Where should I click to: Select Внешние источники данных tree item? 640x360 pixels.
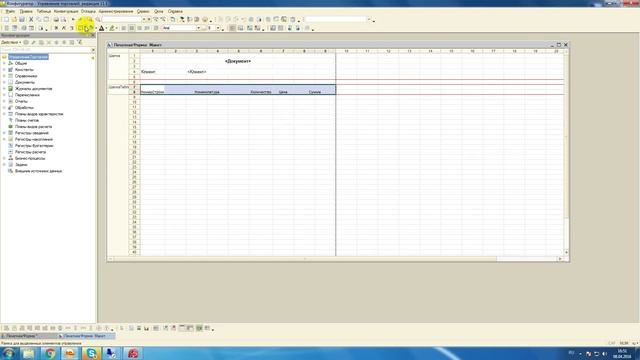click(x=38, y=171)
